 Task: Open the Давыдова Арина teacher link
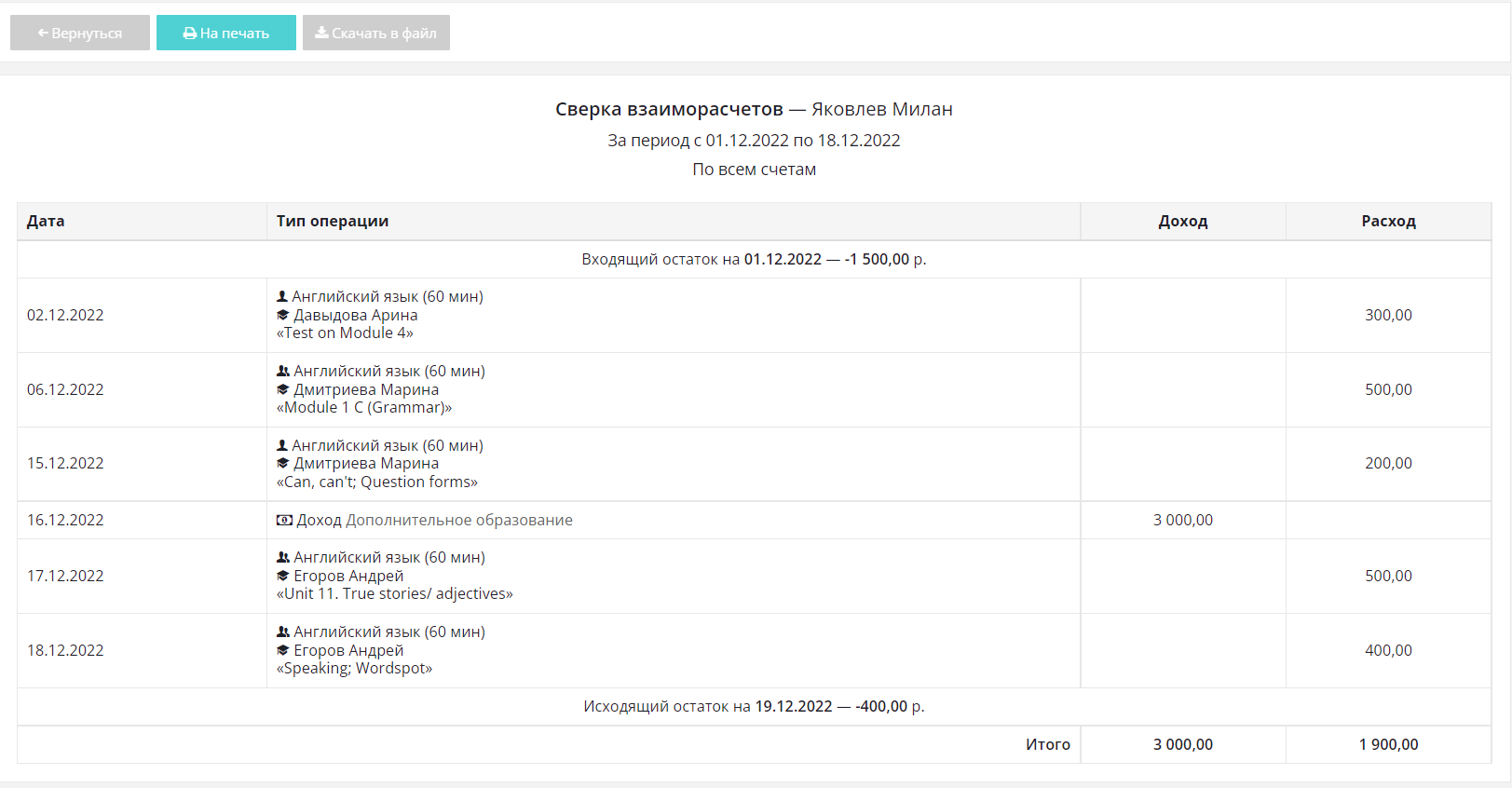point(356,315)
